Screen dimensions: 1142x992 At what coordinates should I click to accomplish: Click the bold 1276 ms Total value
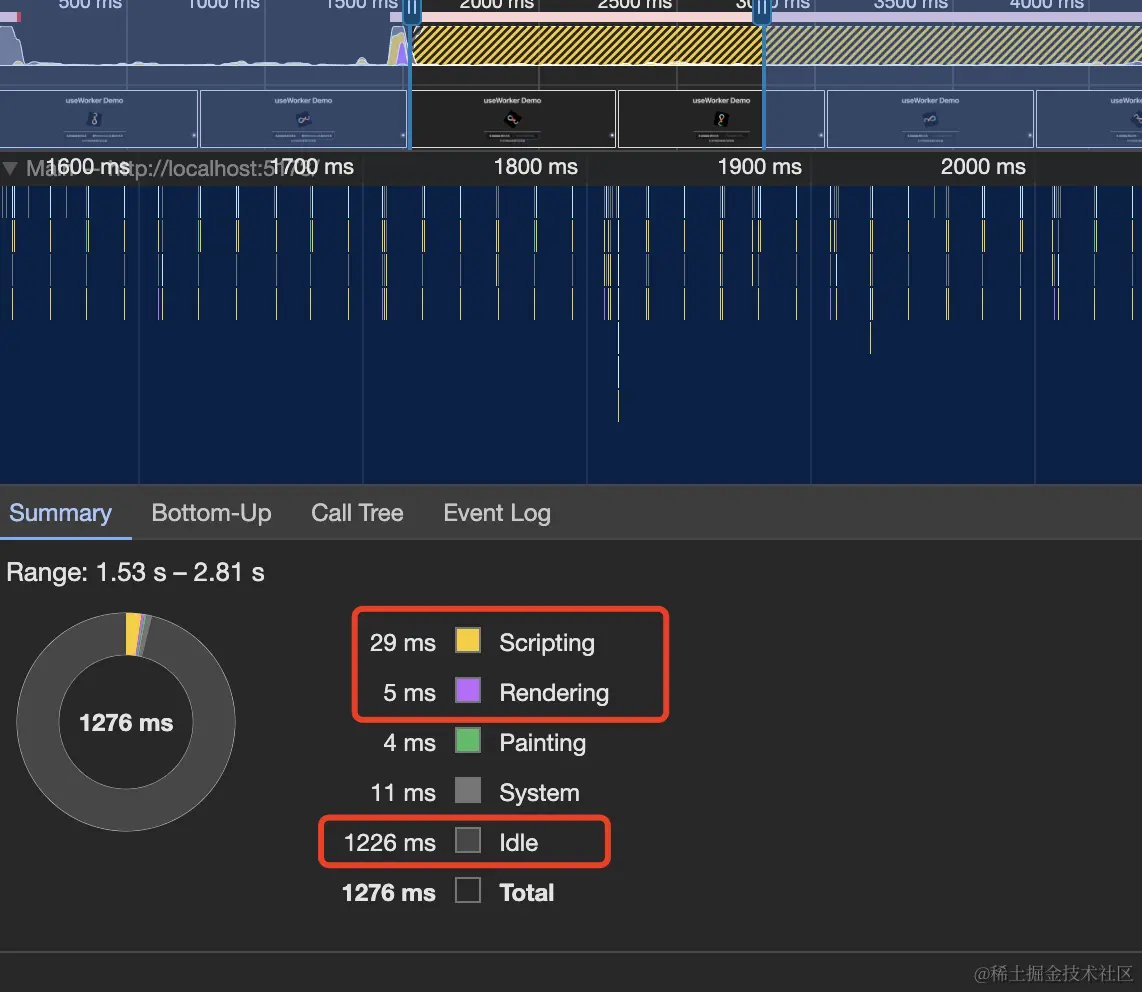click(389, 893)
